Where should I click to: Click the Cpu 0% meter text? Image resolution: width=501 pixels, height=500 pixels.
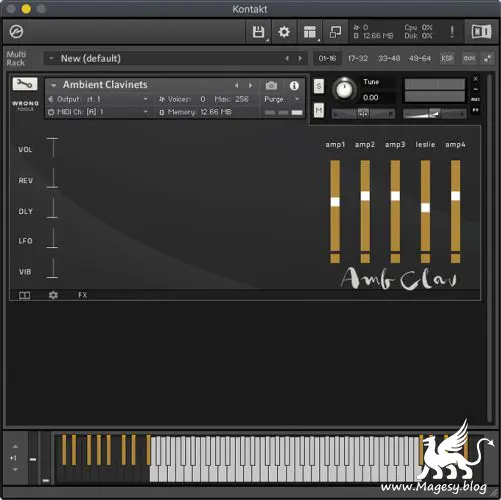(418, 28)
